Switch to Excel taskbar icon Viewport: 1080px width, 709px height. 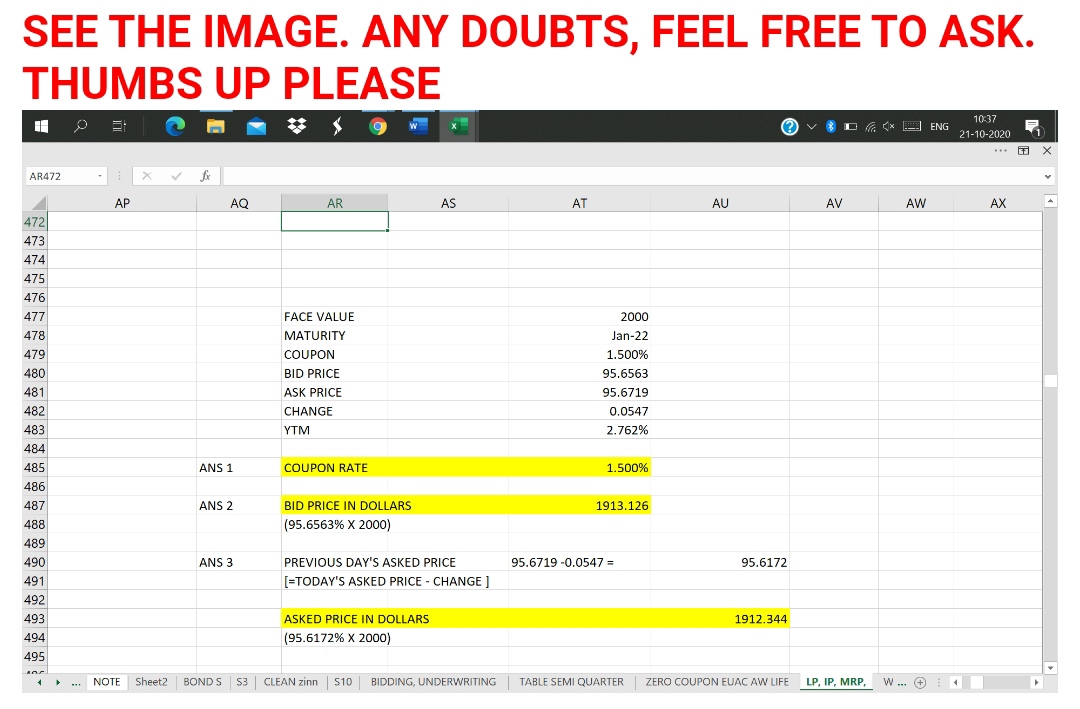(x=458, y=127)
